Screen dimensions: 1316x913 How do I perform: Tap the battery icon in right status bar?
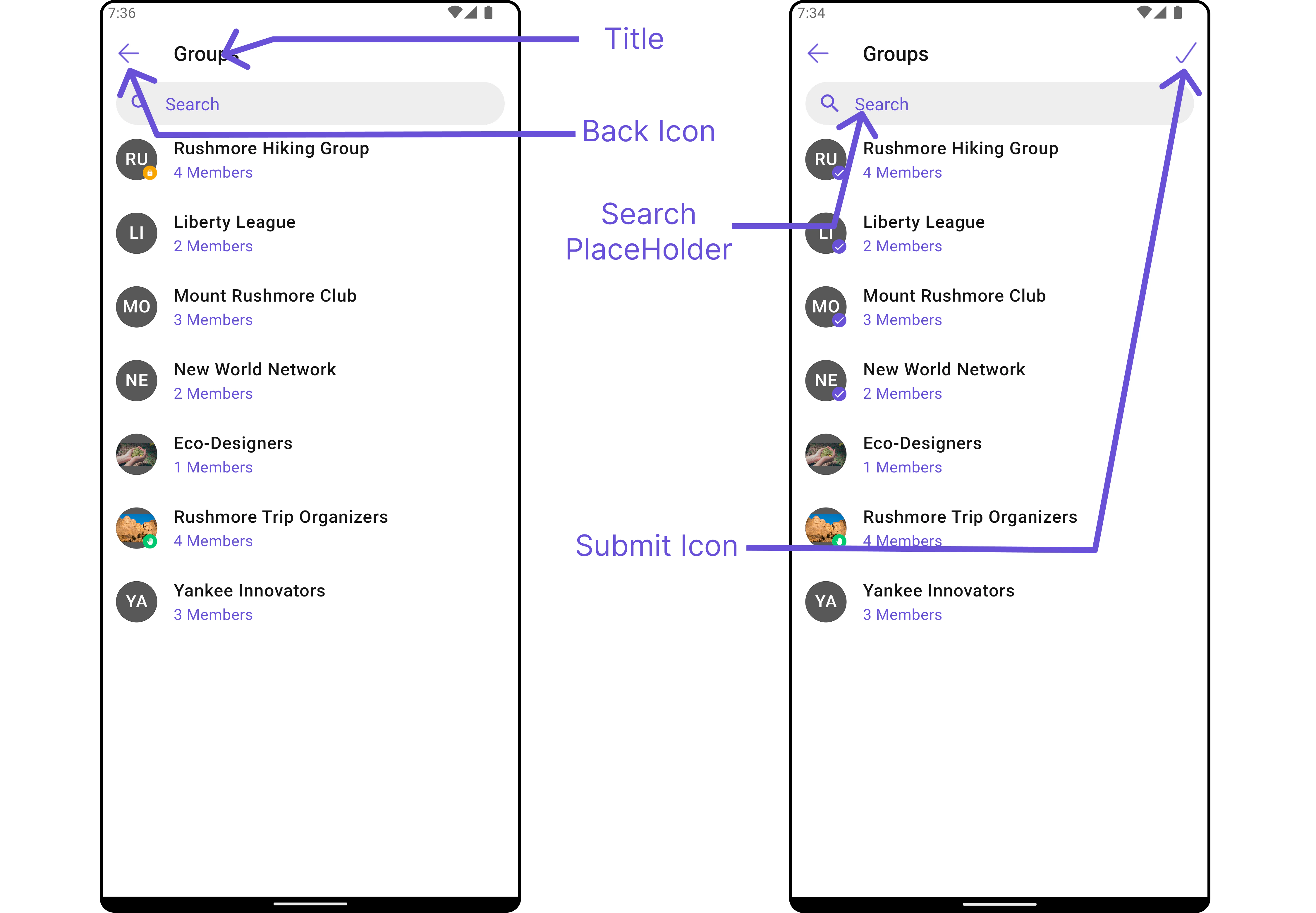[1178, 13]
